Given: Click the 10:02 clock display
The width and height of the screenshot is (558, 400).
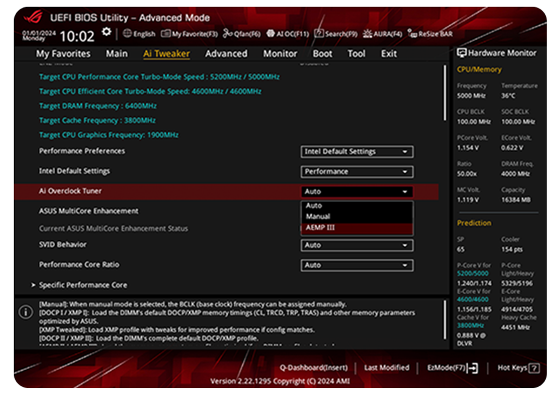Looking at the screenshot, I should coord(77,36).
